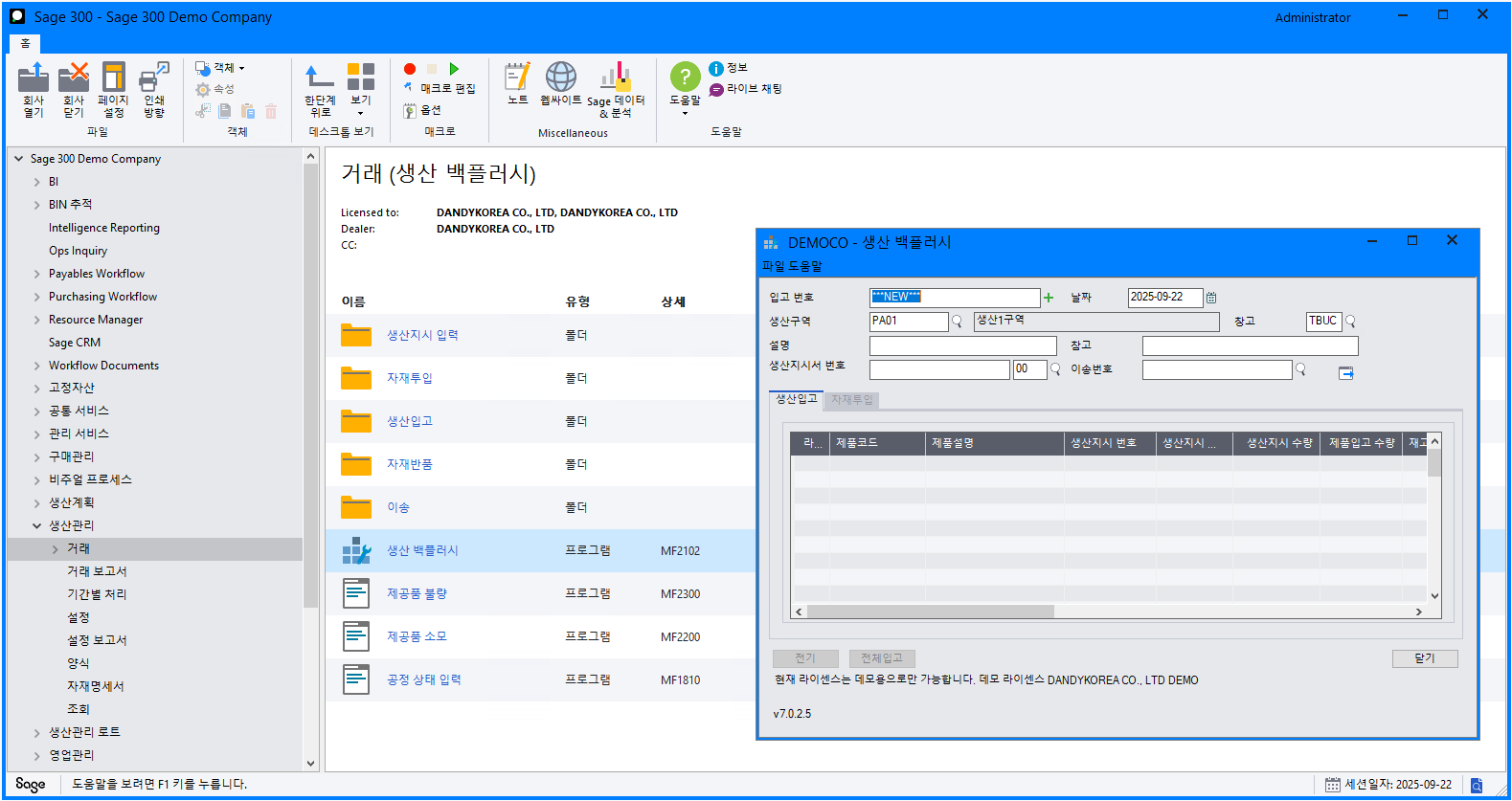This screenshot has height=801, width=1512.
Task: Click the 제품코드 column header
Action: point(878,443)
